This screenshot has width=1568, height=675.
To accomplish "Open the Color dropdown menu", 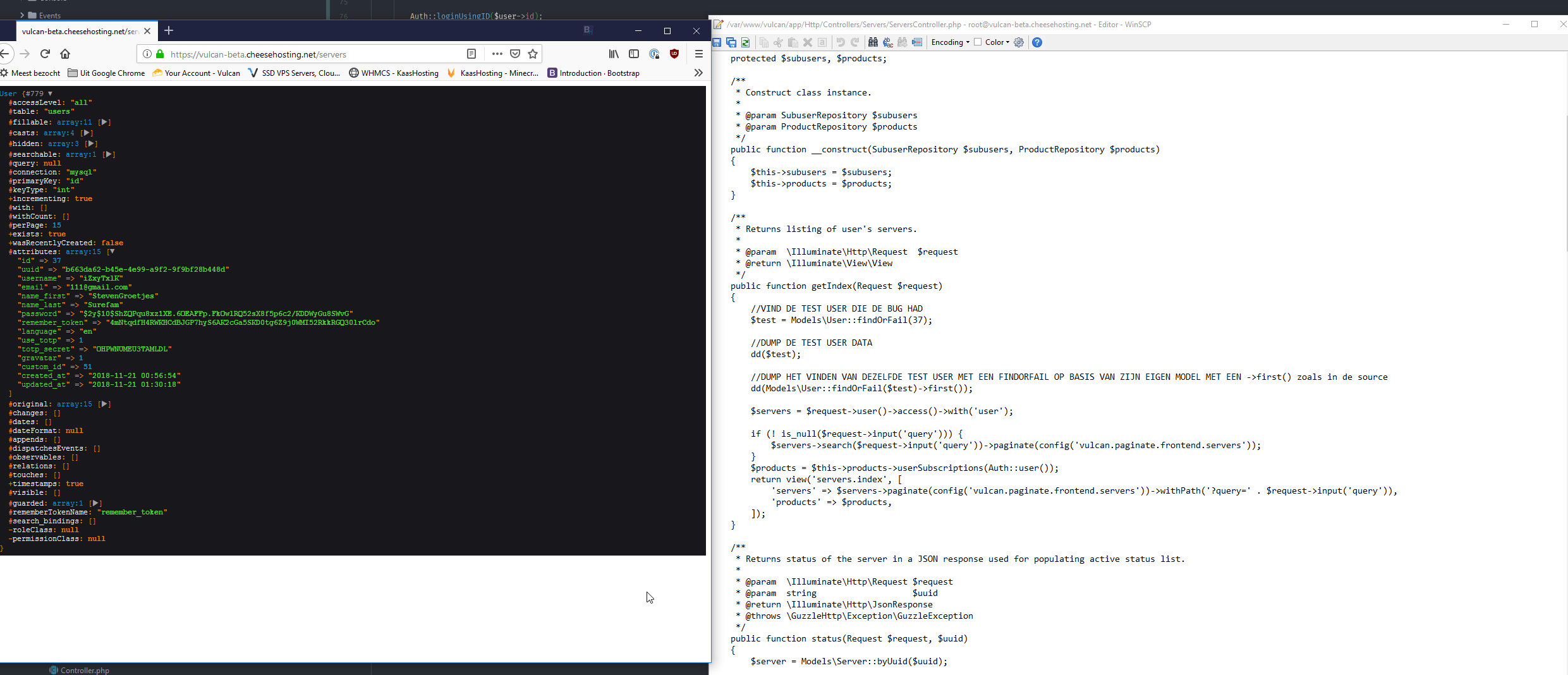I will (997, 42).
